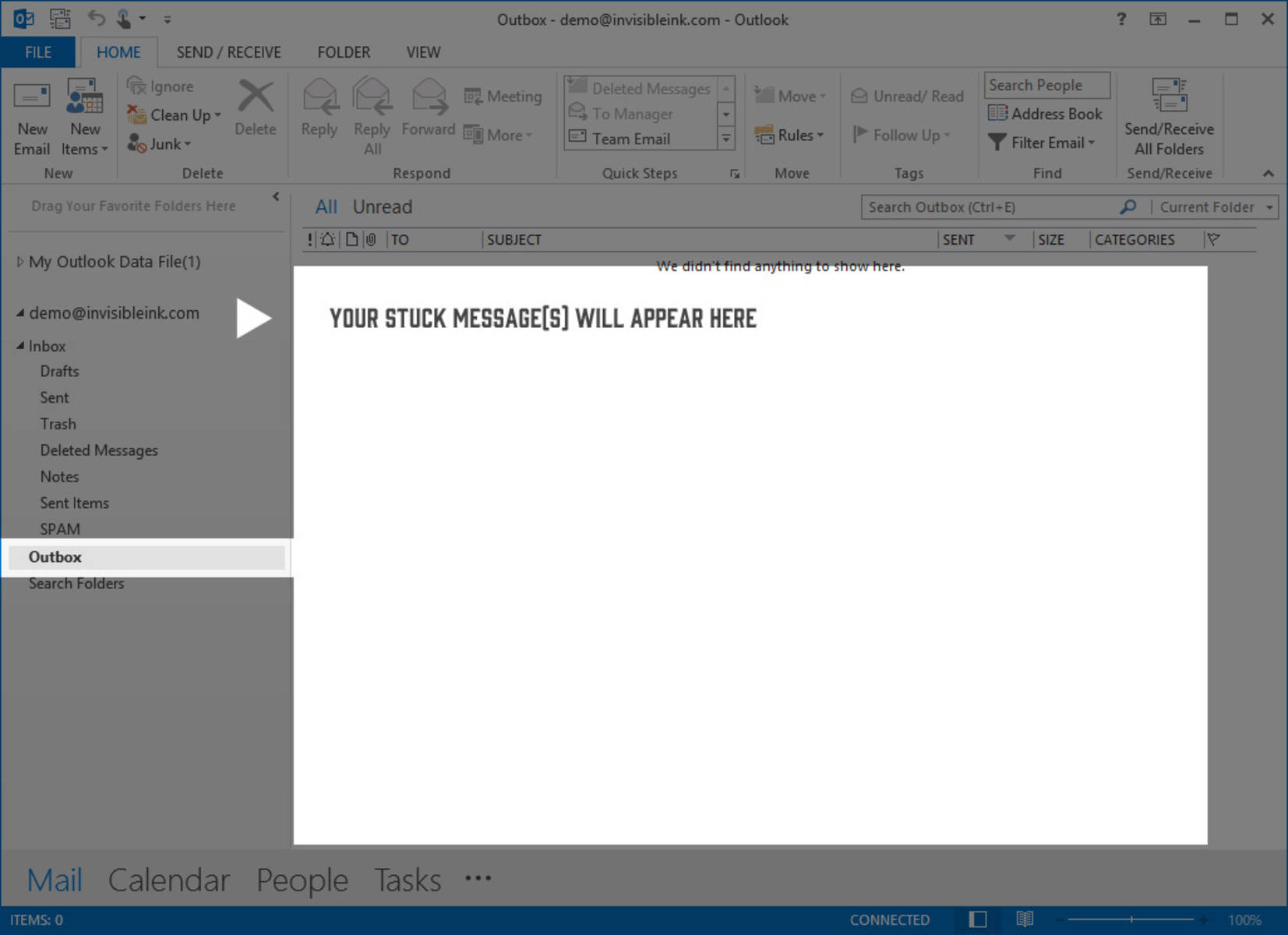1288x935 pixels.
Task: Open the Deleted Messages folder
Action: coord(99,450)
